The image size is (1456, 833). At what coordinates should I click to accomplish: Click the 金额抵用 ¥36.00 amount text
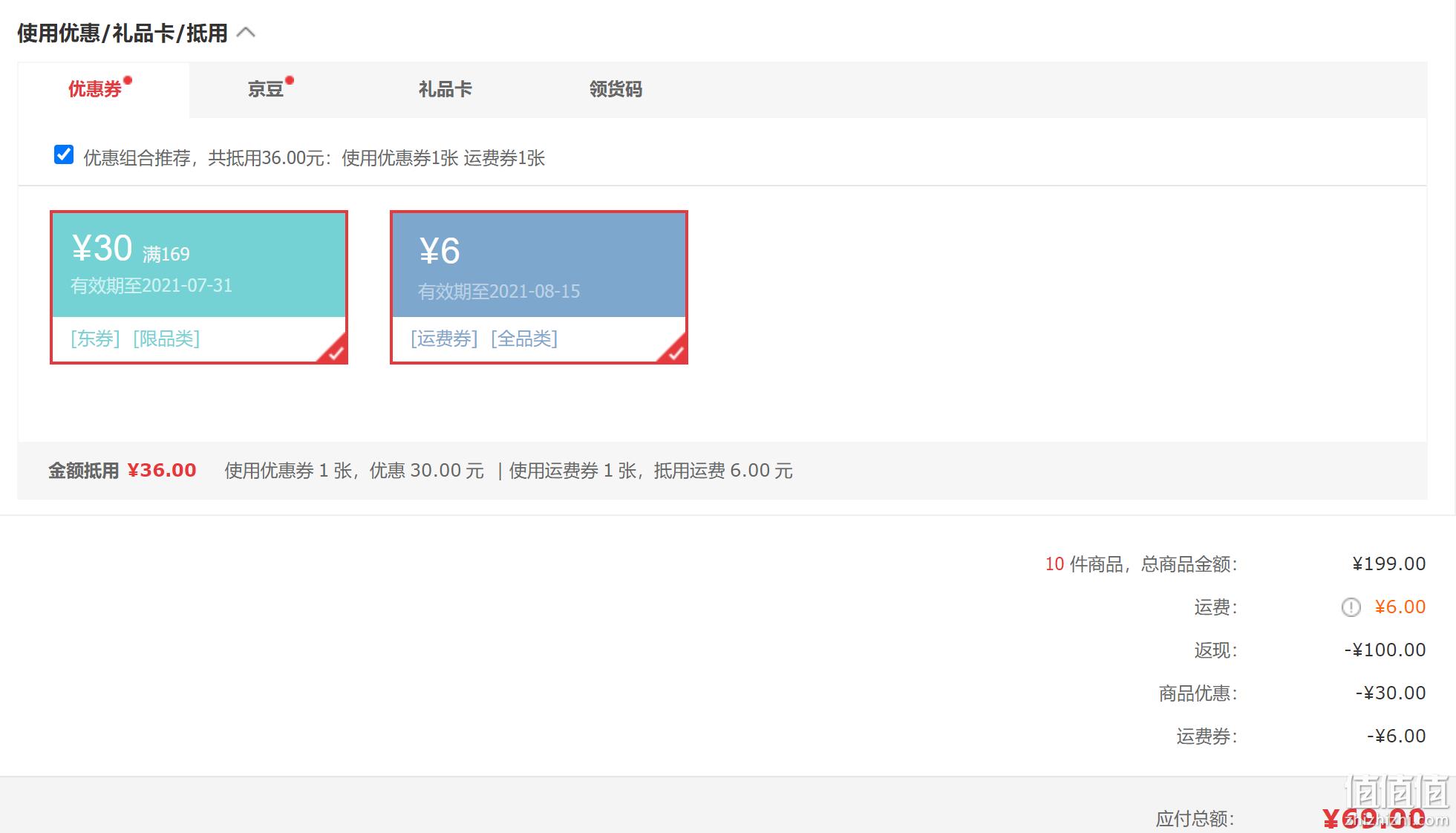tap(162, 471)
